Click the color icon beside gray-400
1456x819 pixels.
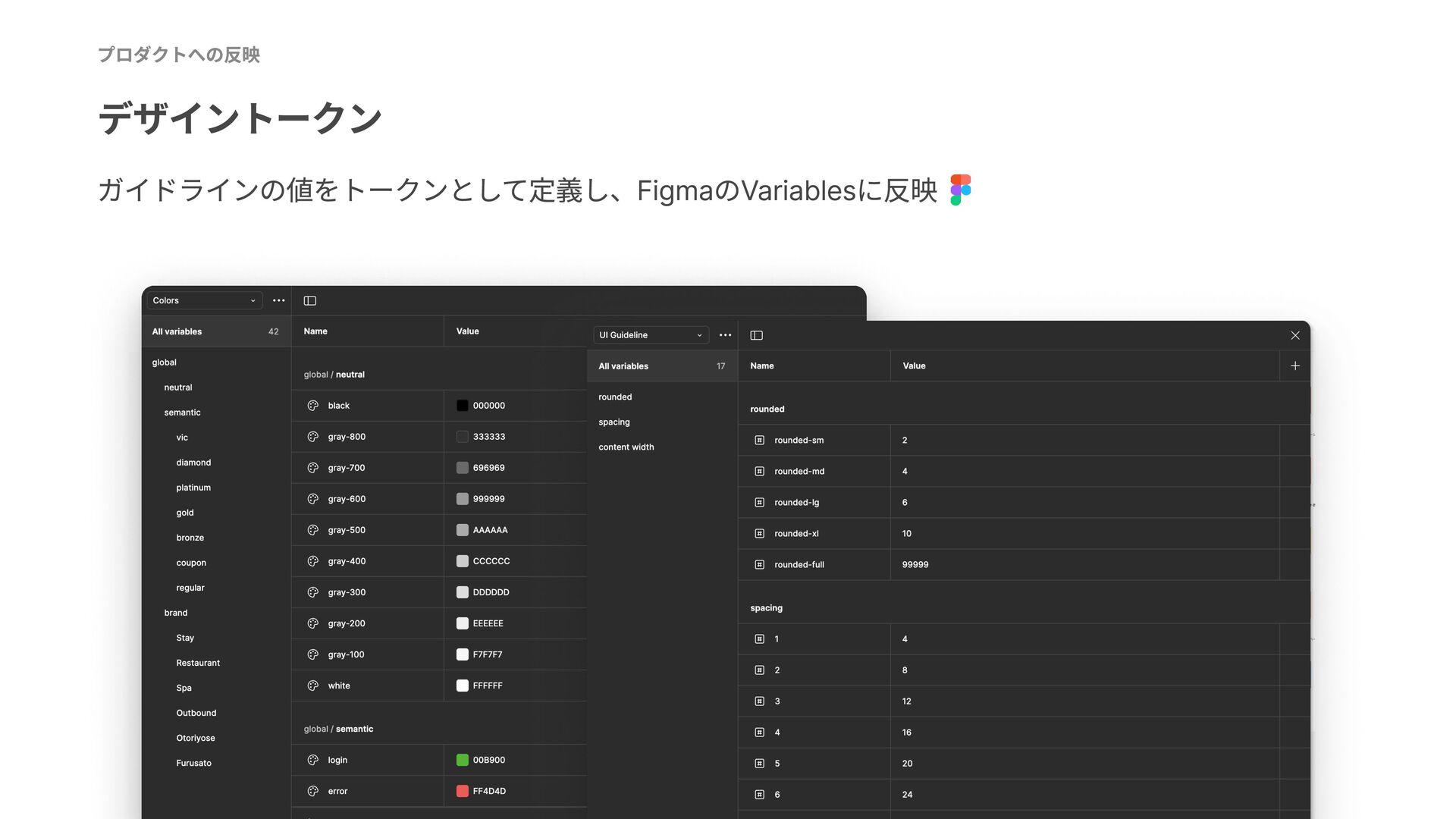coord(313,561)
